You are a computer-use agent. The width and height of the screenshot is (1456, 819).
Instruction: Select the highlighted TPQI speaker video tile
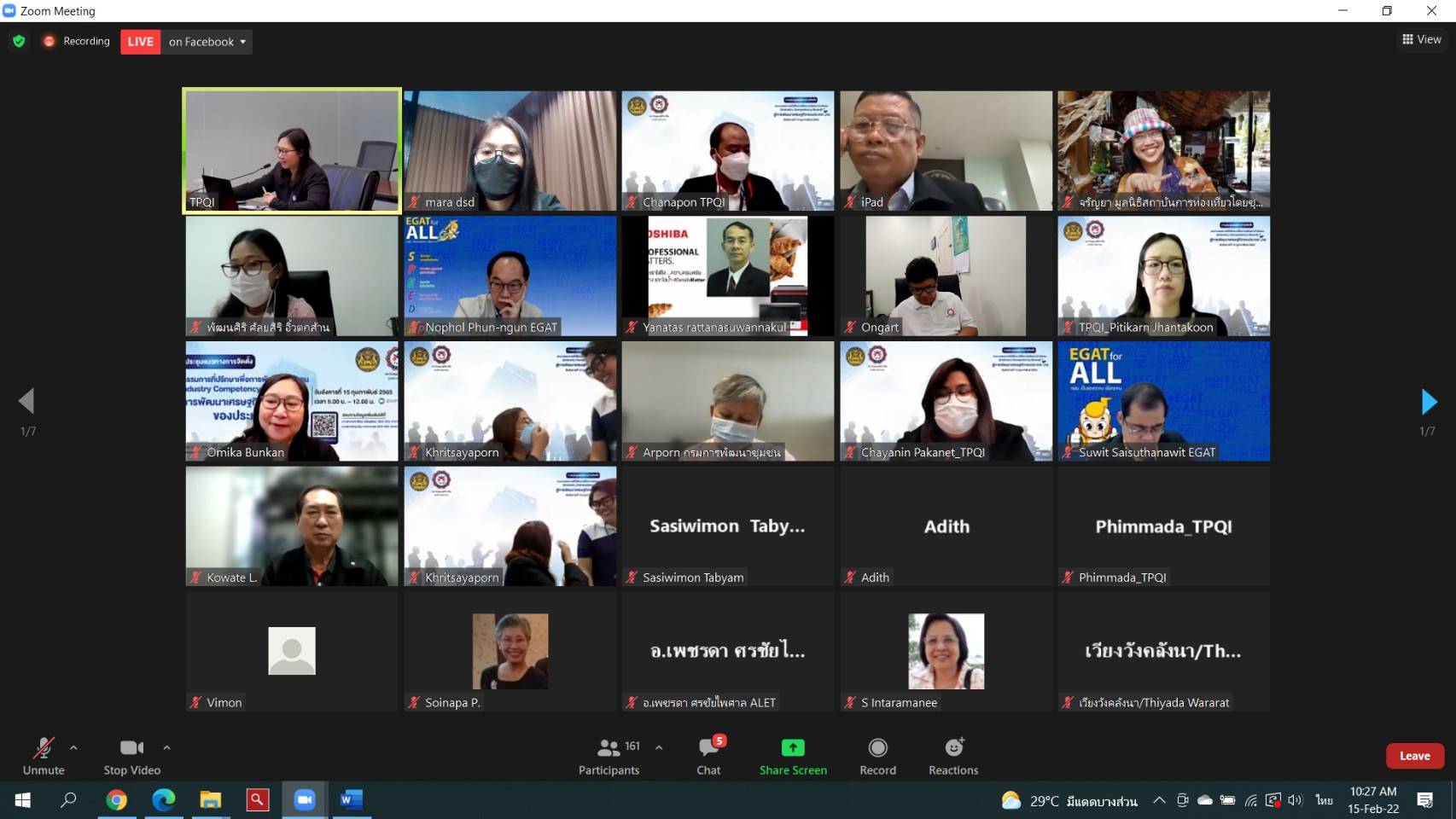click(x=292, y=150)
